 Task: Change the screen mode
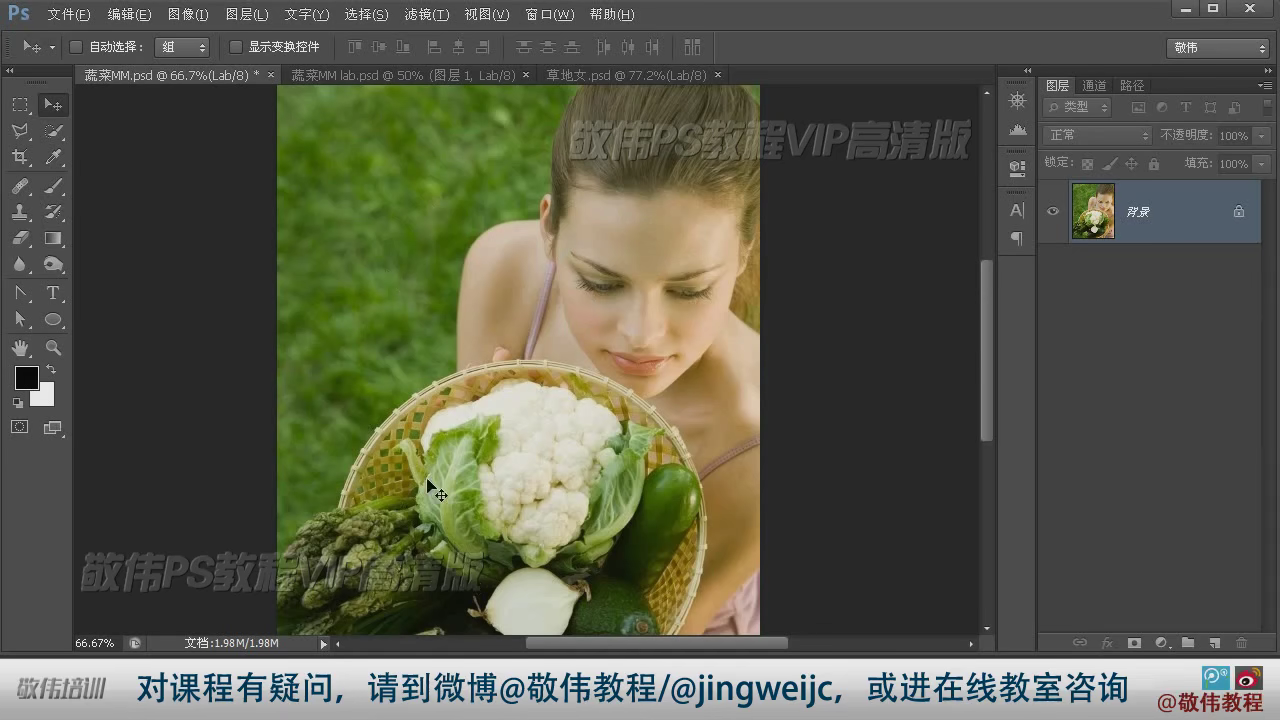[x=53, y=427]
